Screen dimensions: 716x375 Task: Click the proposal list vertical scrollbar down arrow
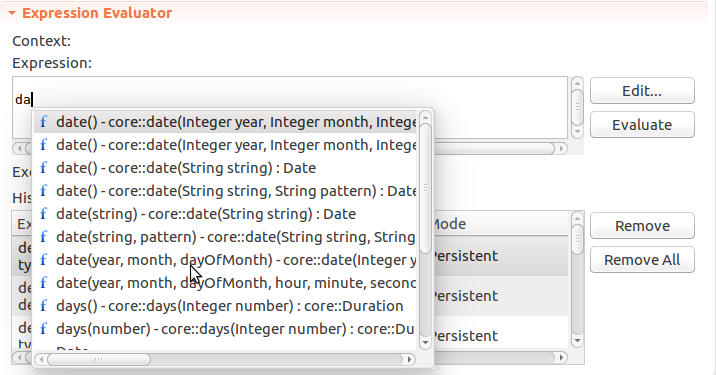(x=425, y=343)
